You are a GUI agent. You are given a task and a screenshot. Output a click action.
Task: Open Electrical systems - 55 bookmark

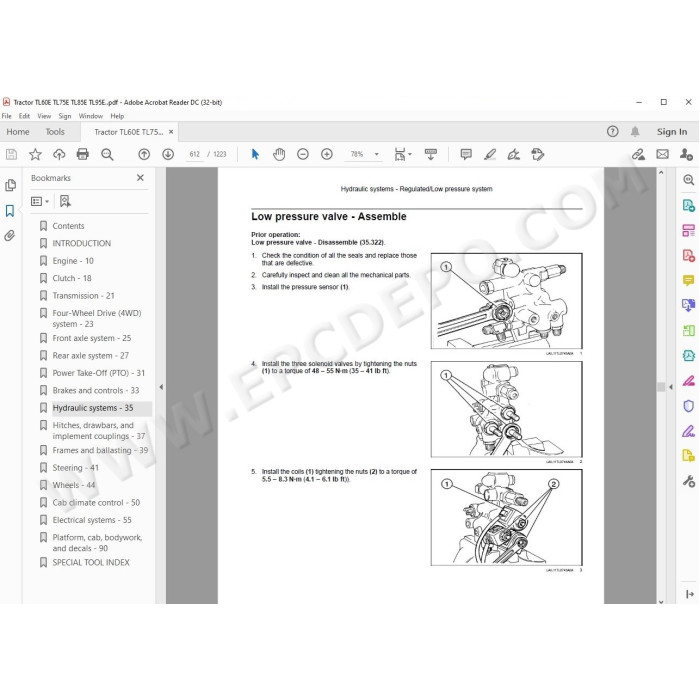tap(92, 520)
